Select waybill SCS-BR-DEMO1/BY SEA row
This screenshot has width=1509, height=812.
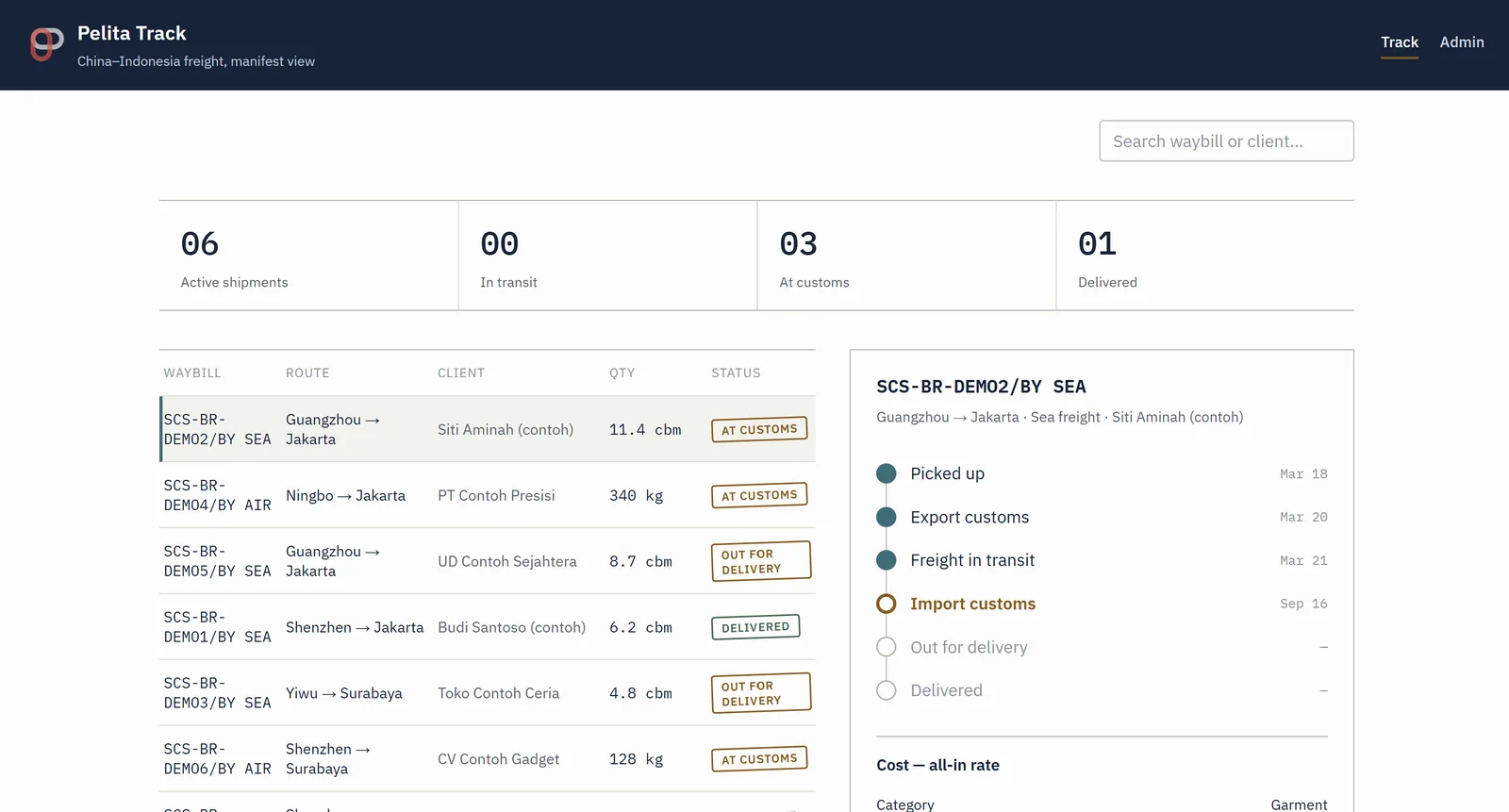488,627
